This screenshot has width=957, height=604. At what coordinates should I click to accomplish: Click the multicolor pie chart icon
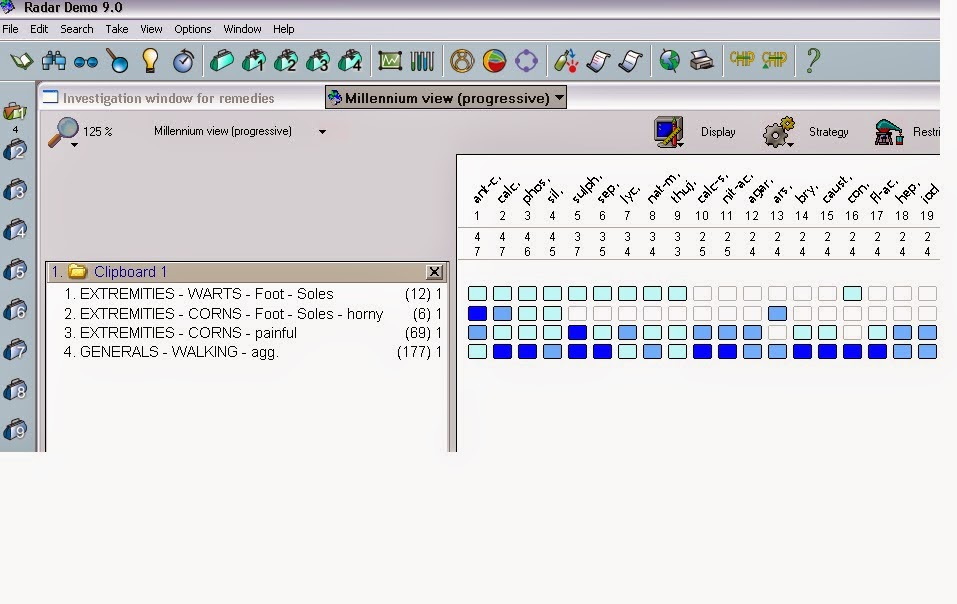(494, 61)
